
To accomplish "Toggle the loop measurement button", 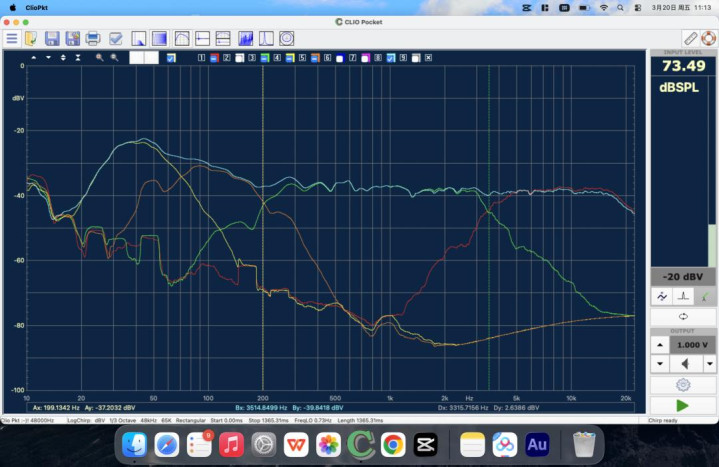I will pyautogui.click(x=683, y=317).
